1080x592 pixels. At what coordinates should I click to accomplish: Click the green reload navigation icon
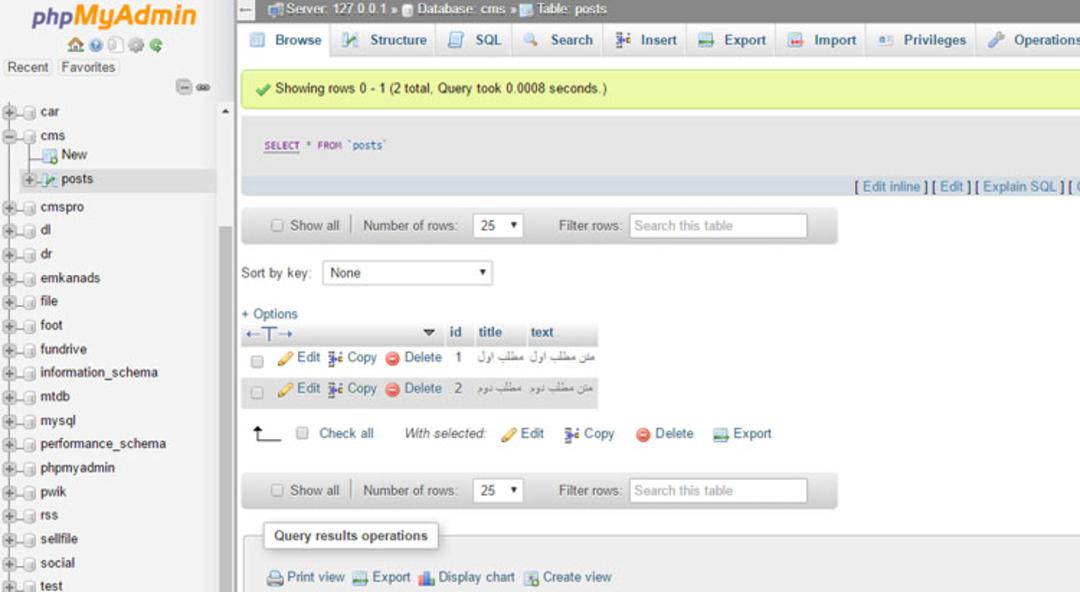coord(156,45)
